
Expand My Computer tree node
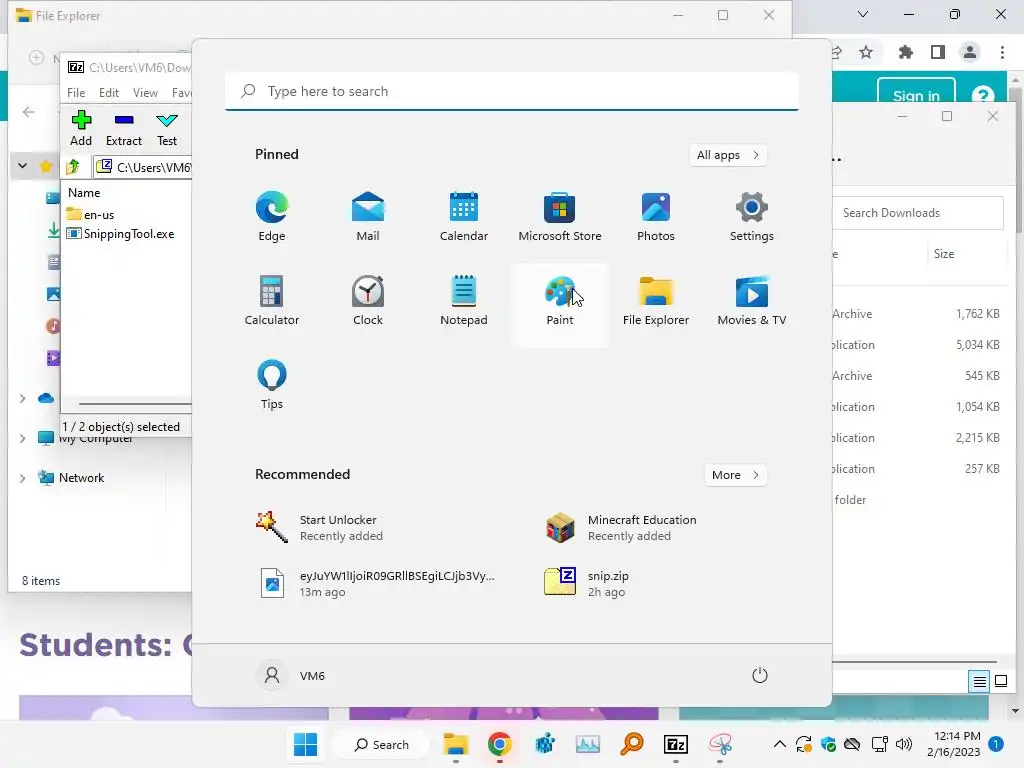(23, 438)
